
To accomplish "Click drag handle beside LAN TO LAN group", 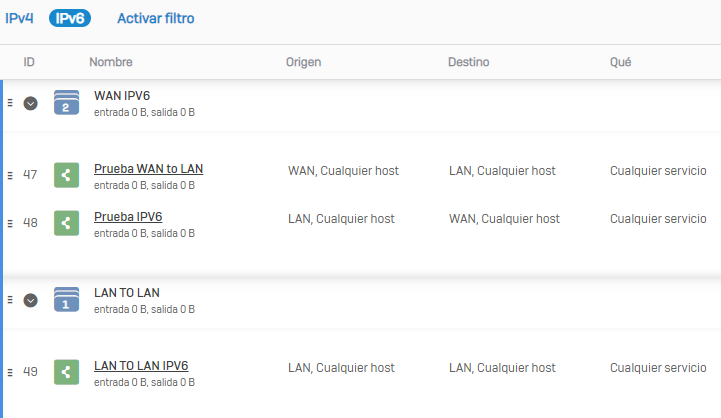I will click(x=10, y=300).
